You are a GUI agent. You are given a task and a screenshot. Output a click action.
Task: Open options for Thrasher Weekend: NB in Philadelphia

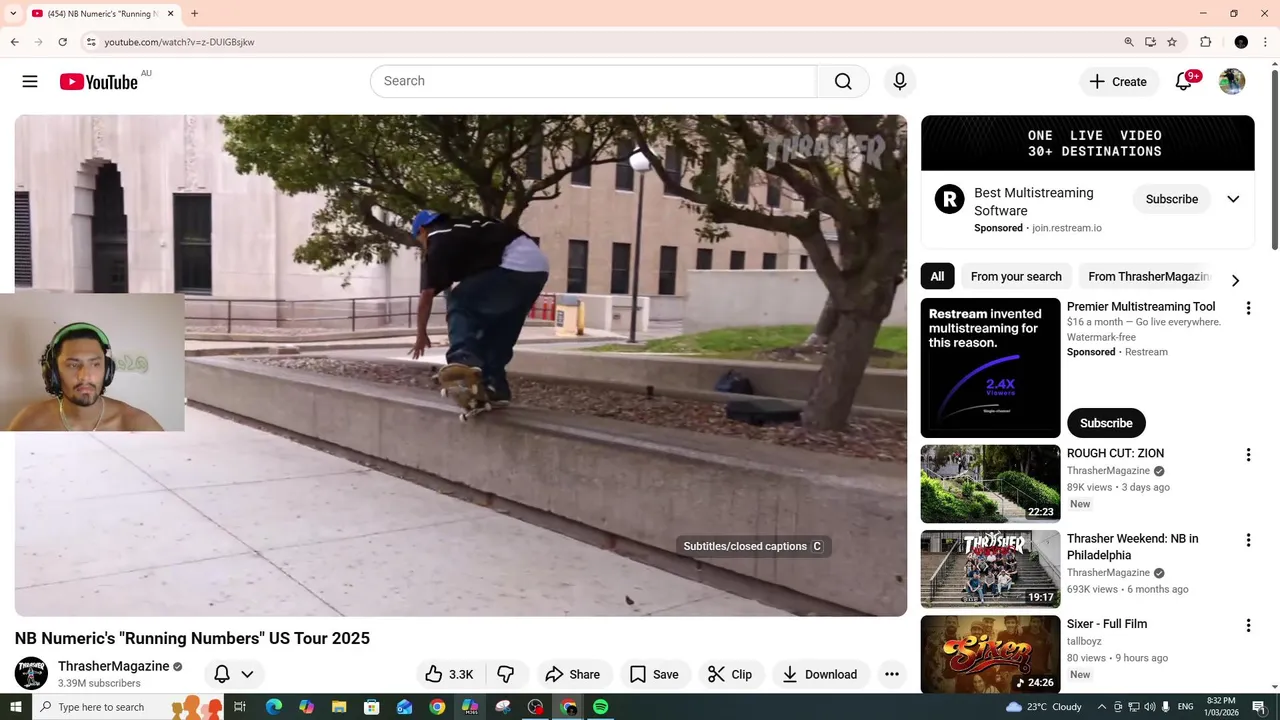click(1248, 540)
